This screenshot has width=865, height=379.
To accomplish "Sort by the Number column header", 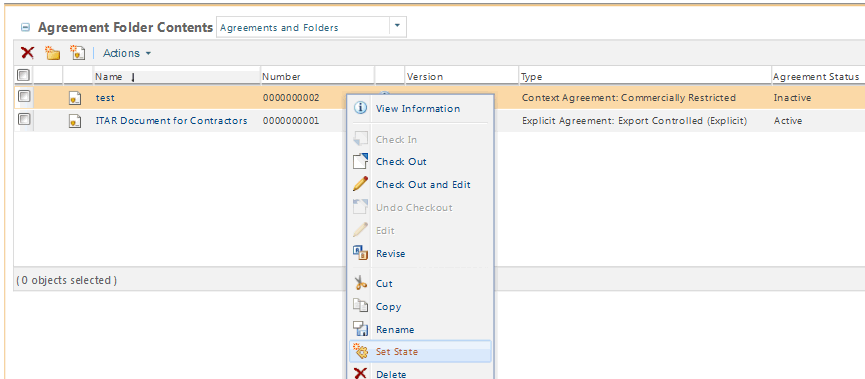I will pyautogui.click(x=281, y=77).
